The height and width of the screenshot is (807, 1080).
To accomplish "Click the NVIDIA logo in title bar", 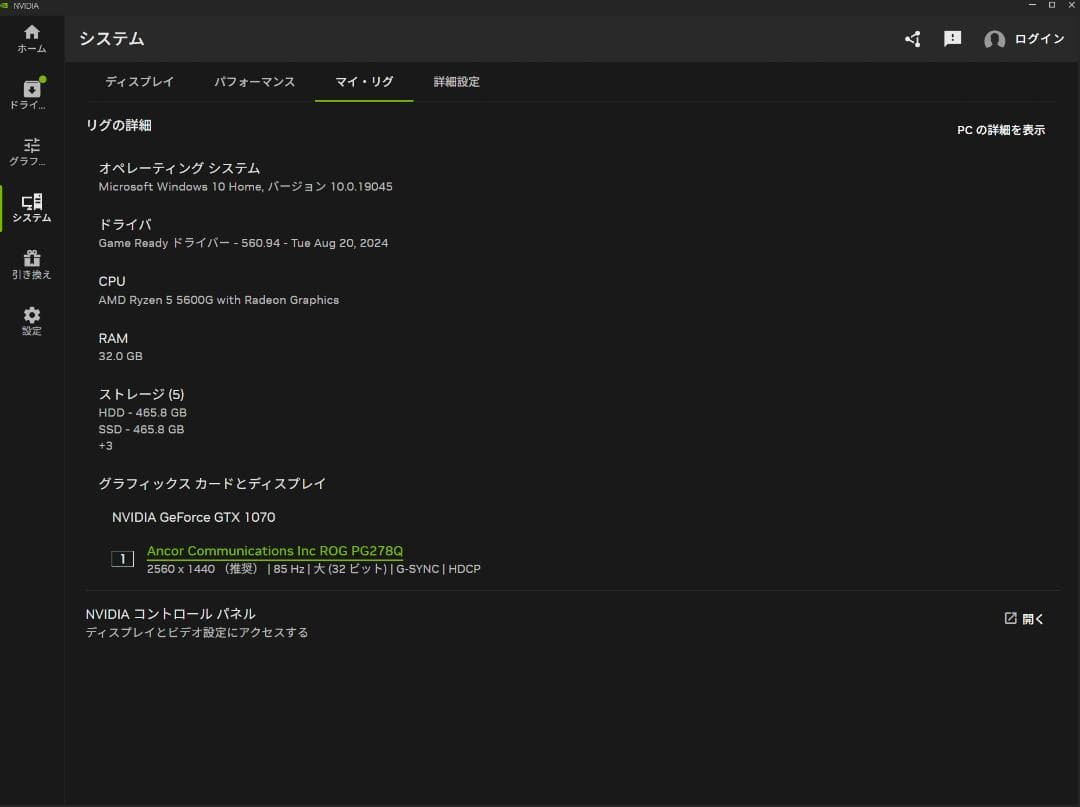I will 6,6.
